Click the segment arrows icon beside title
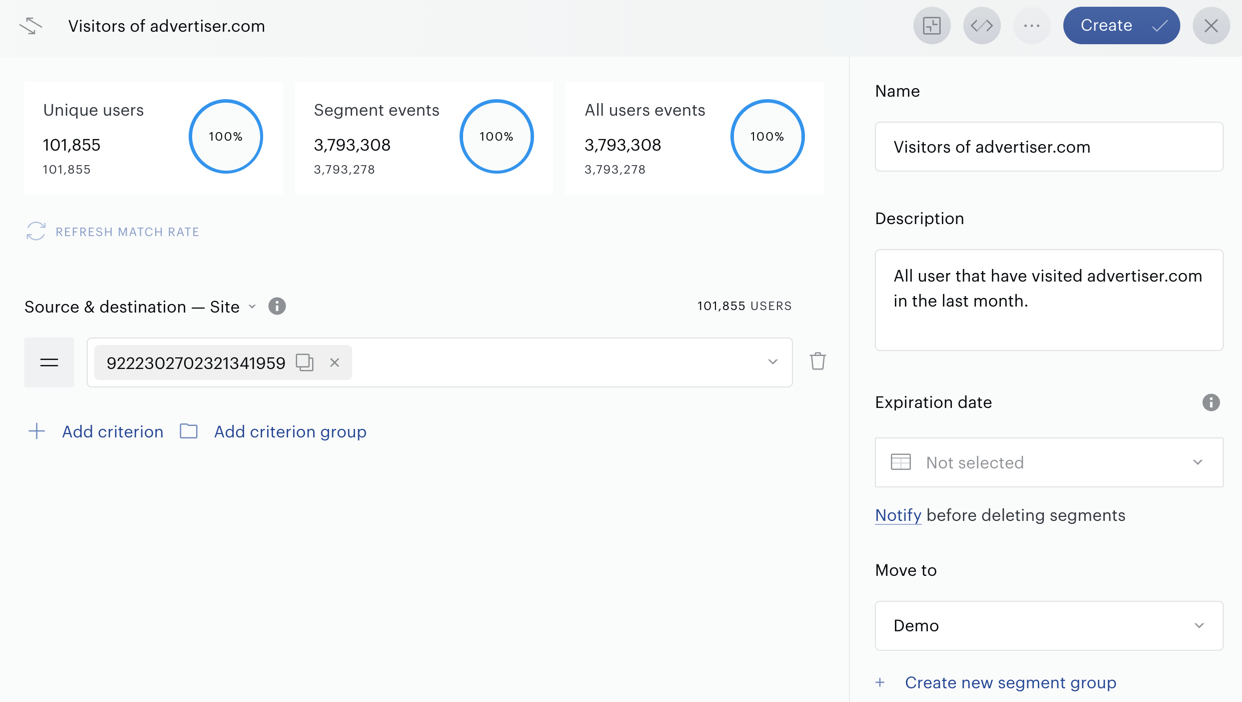 (x=31, y=26)
